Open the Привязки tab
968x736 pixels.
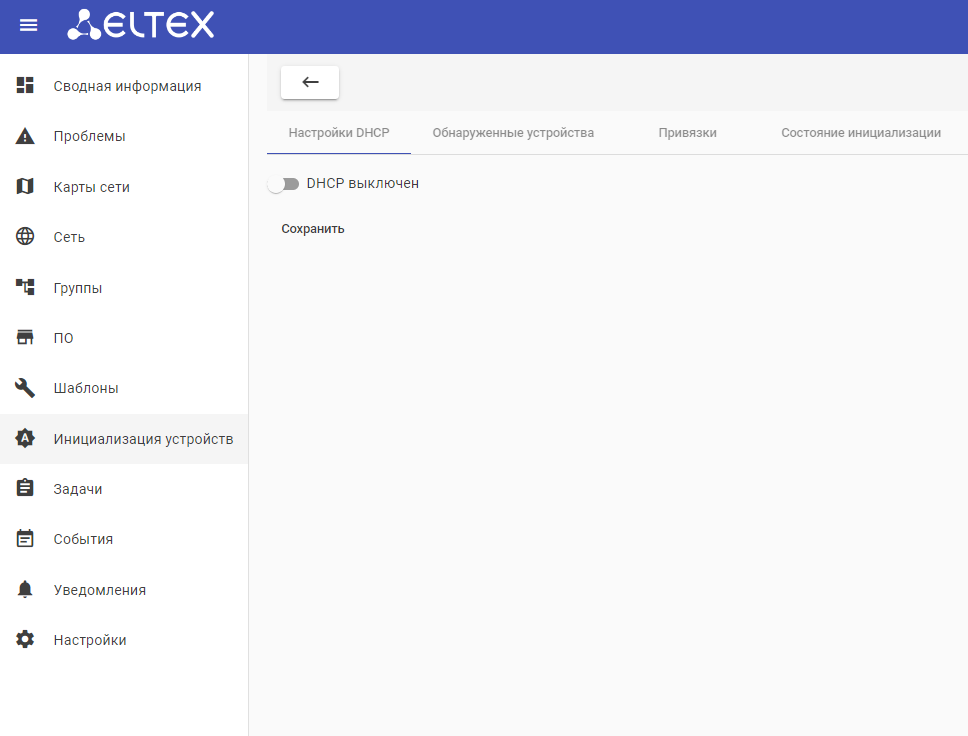687,133
